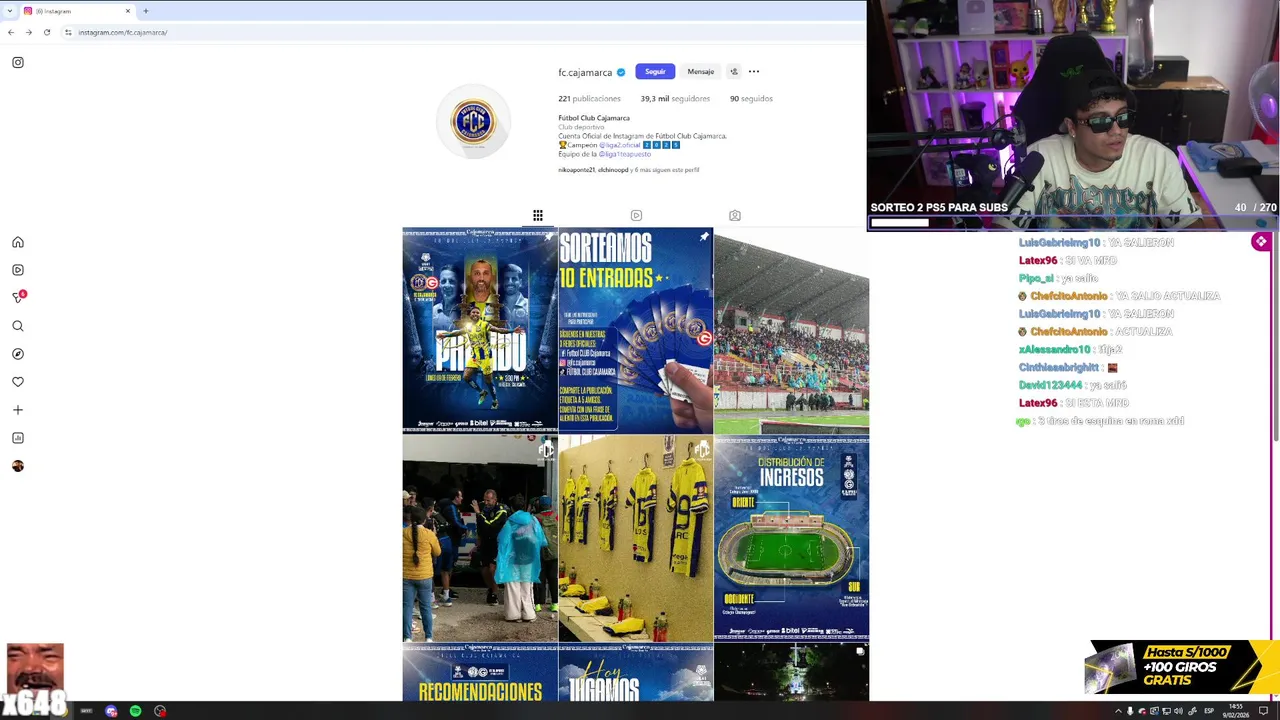Open Reels from the sidebar
The height and width of the screenshot is (720, 1280).
pyautogui.click(x=18, y=270)
